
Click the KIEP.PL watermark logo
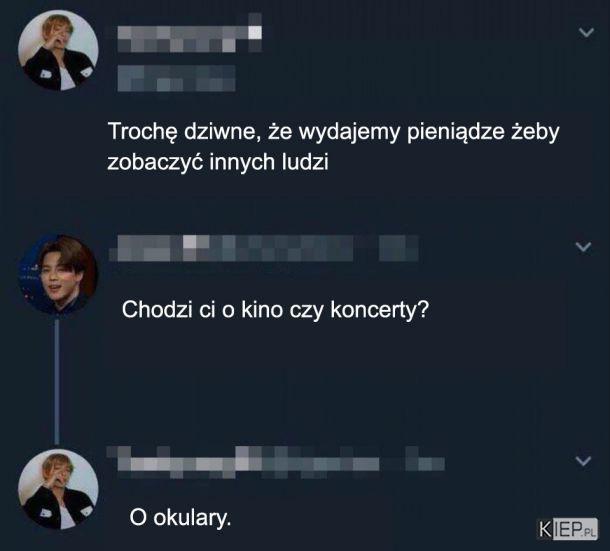pyautogui.click(x=567, y=529)
